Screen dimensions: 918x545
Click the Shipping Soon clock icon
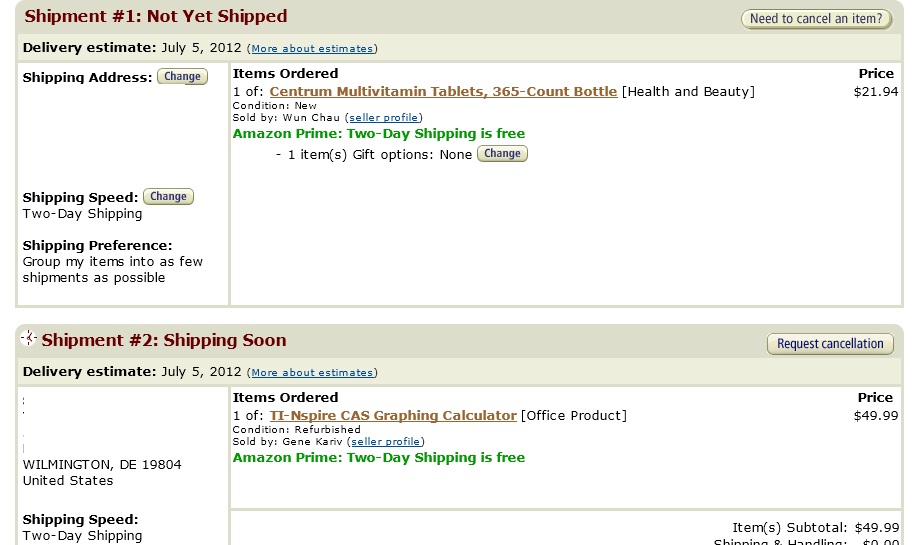(x=29, y=338)
